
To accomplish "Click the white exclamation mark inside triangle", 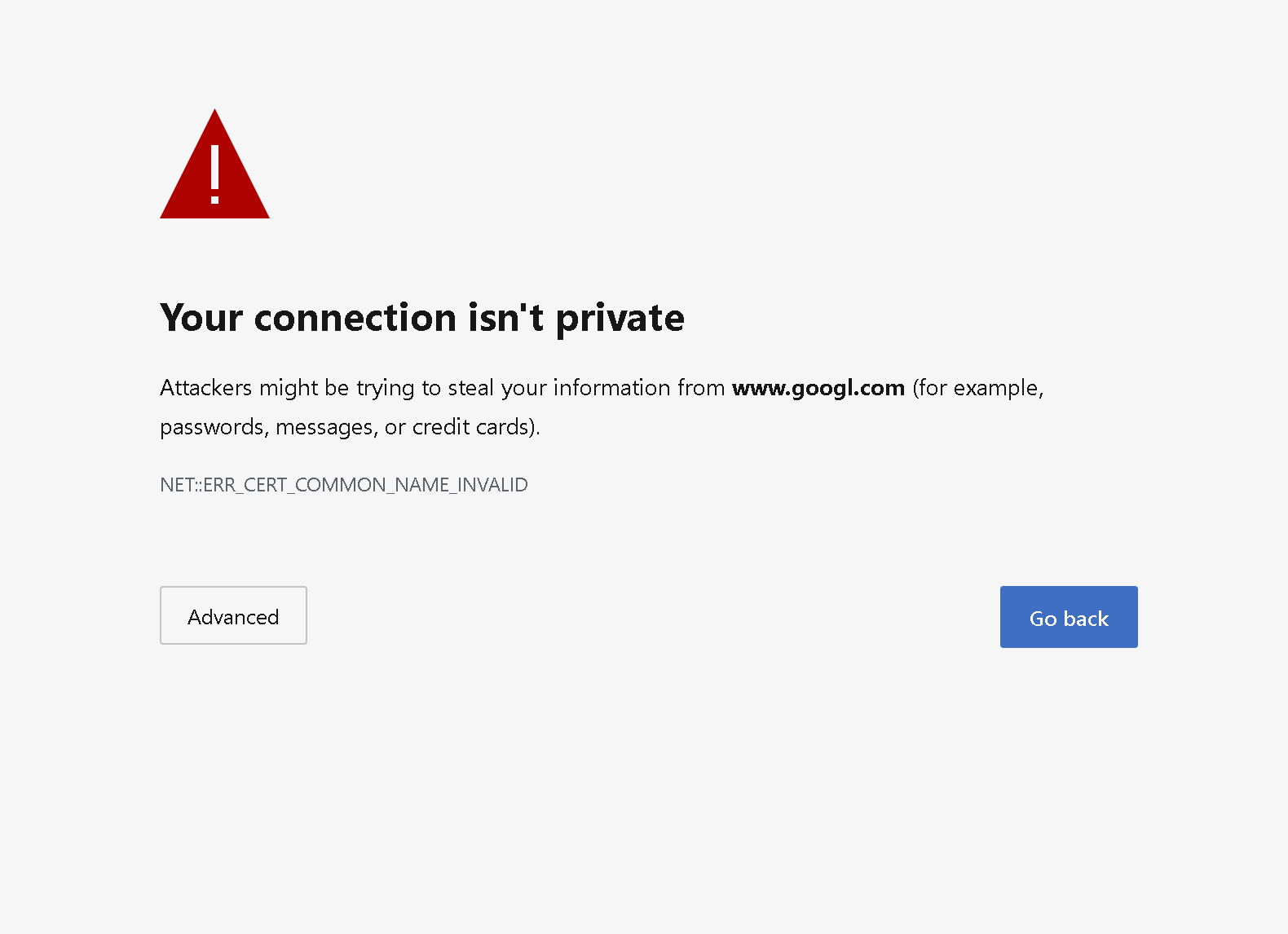I will (214, 174).
